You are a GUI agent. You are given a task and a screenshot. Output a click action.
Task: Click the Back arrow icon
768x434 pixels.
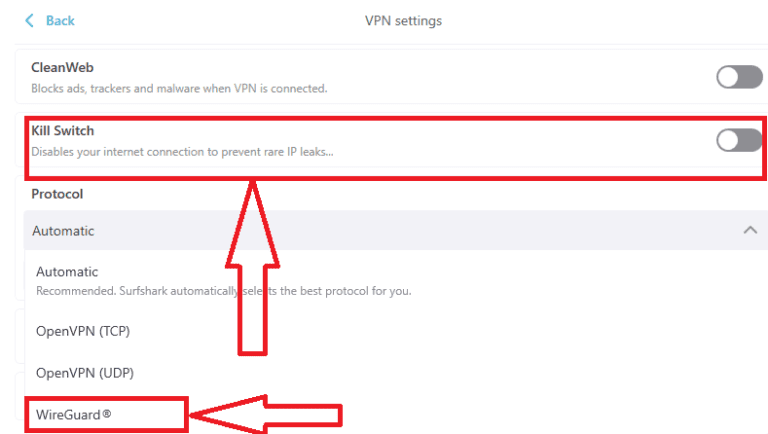point(29,20)
